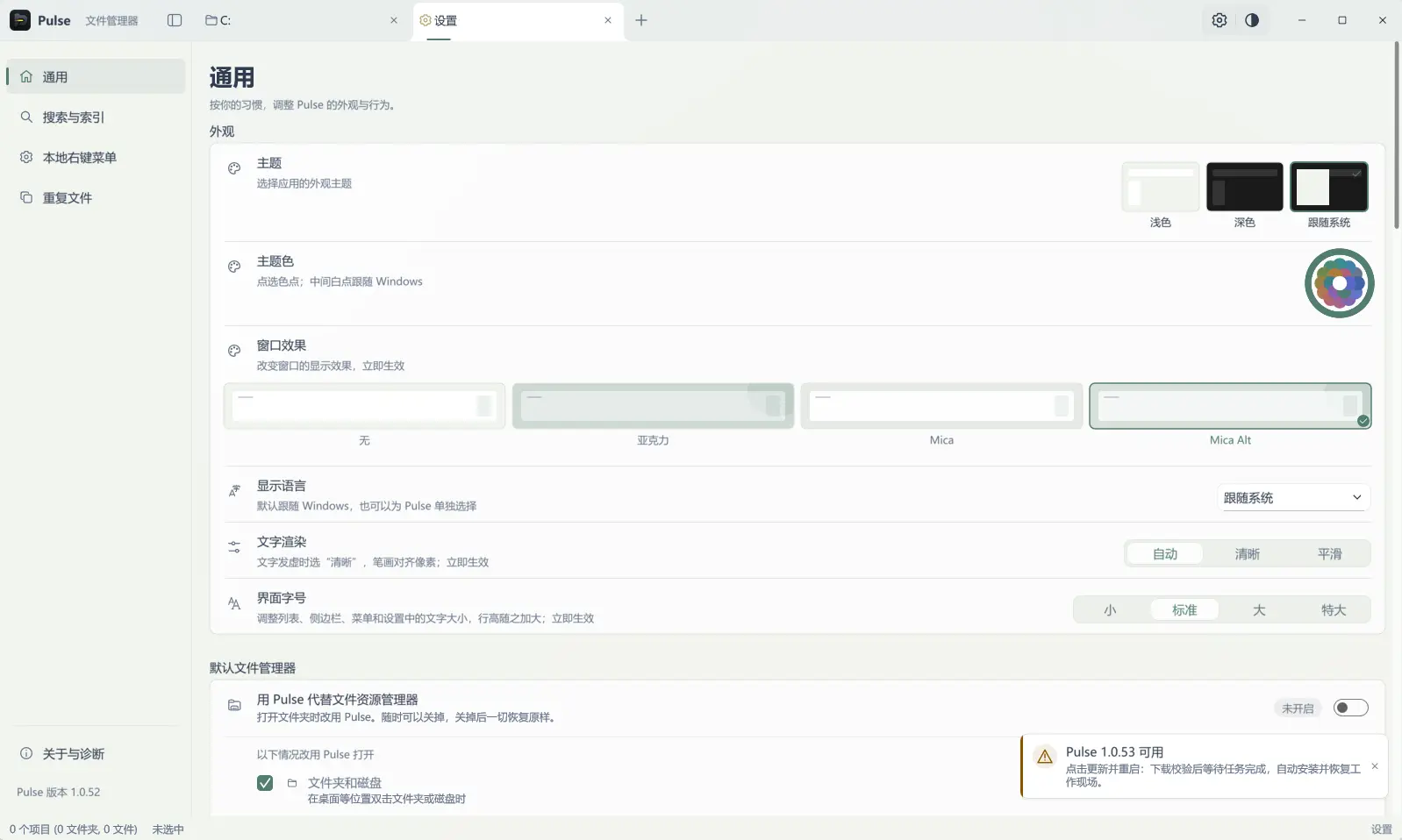Open 关于与诊断 page

pyautogui.click(x=97, y=753)
